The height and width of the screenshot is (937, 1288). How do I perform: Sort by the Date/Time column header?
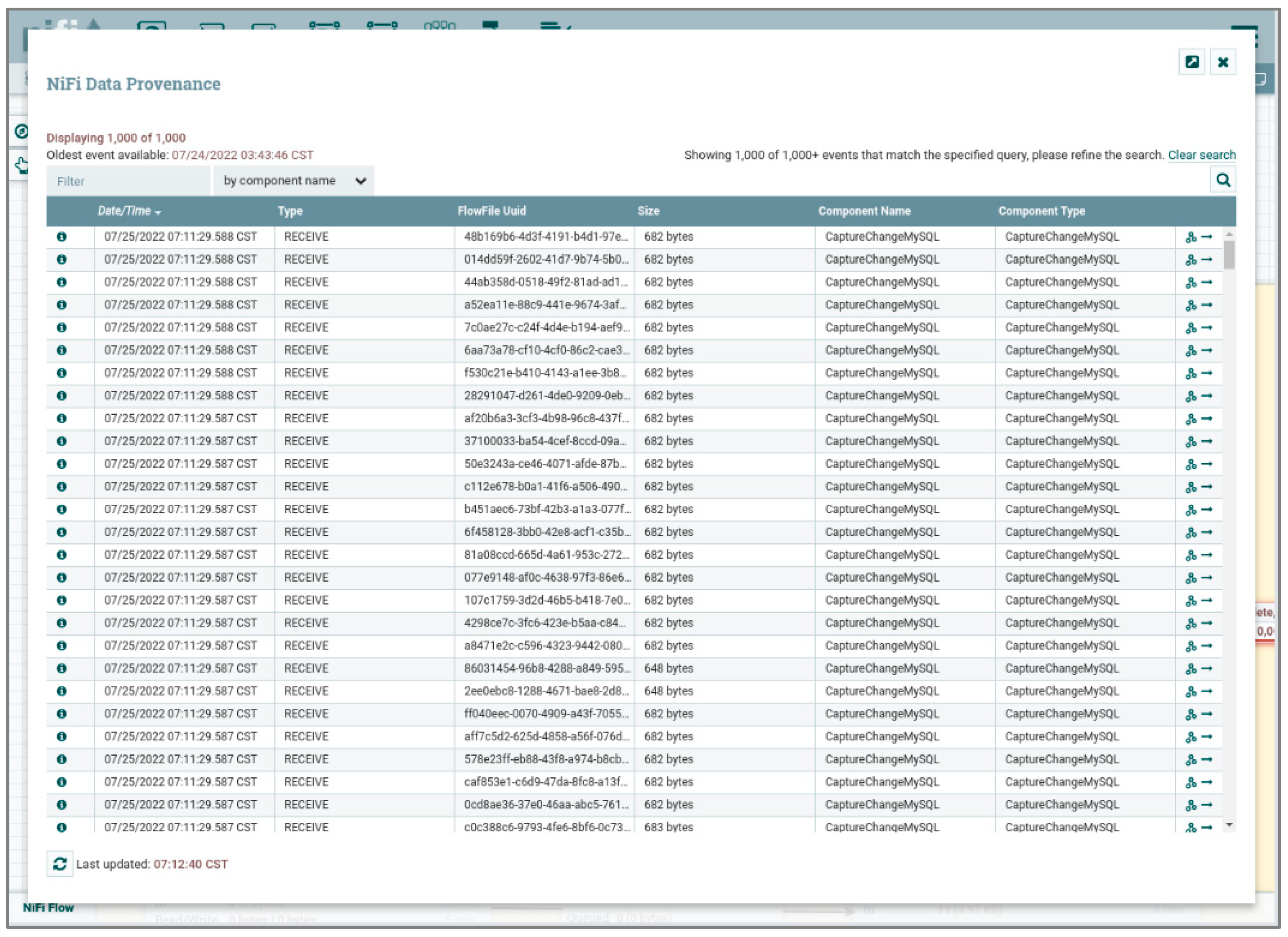pyautogui.click(x=124, y=211)
